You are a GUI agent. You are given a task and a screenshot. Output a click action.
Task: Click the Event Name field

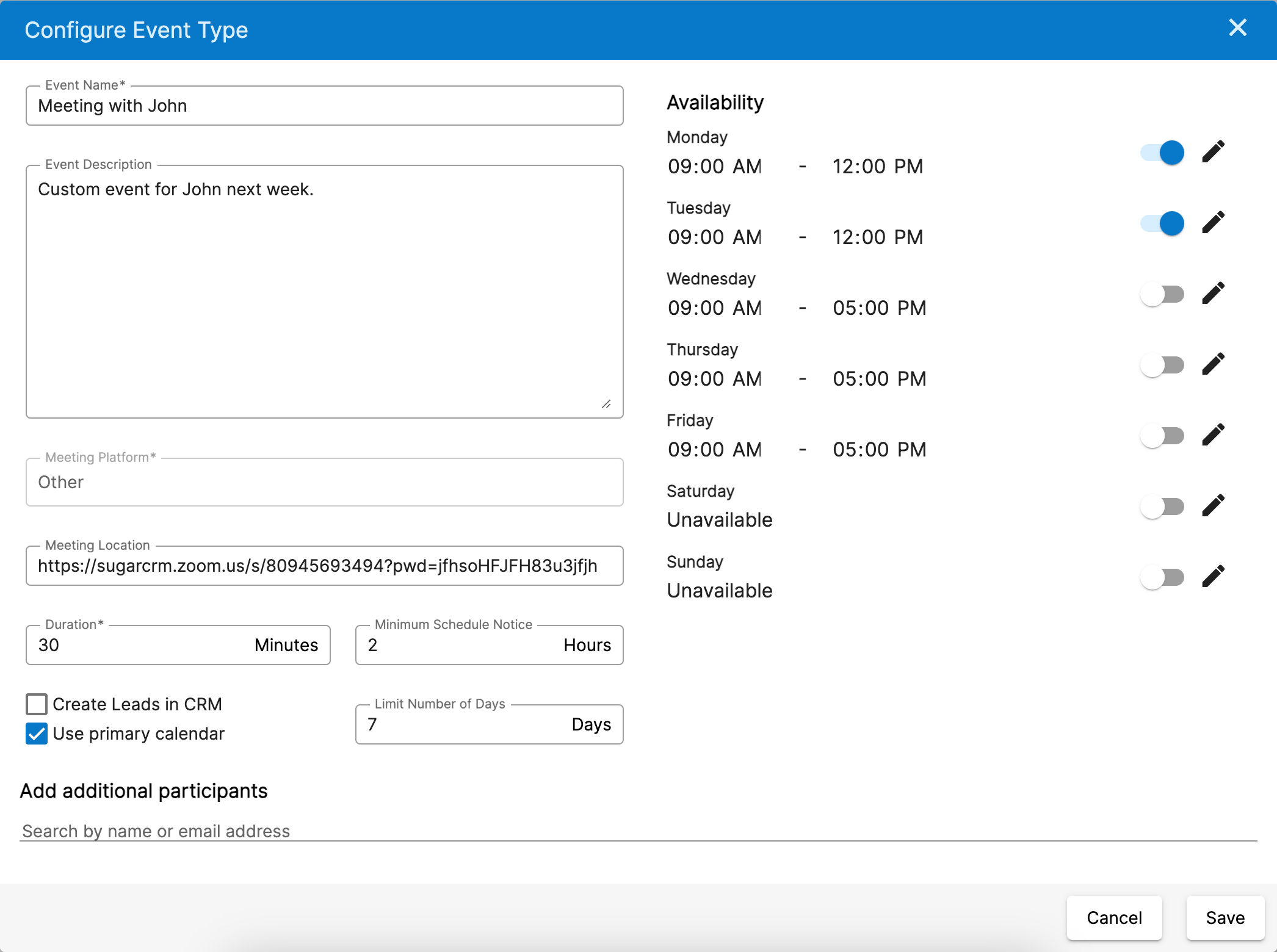(x=325, y=106)
